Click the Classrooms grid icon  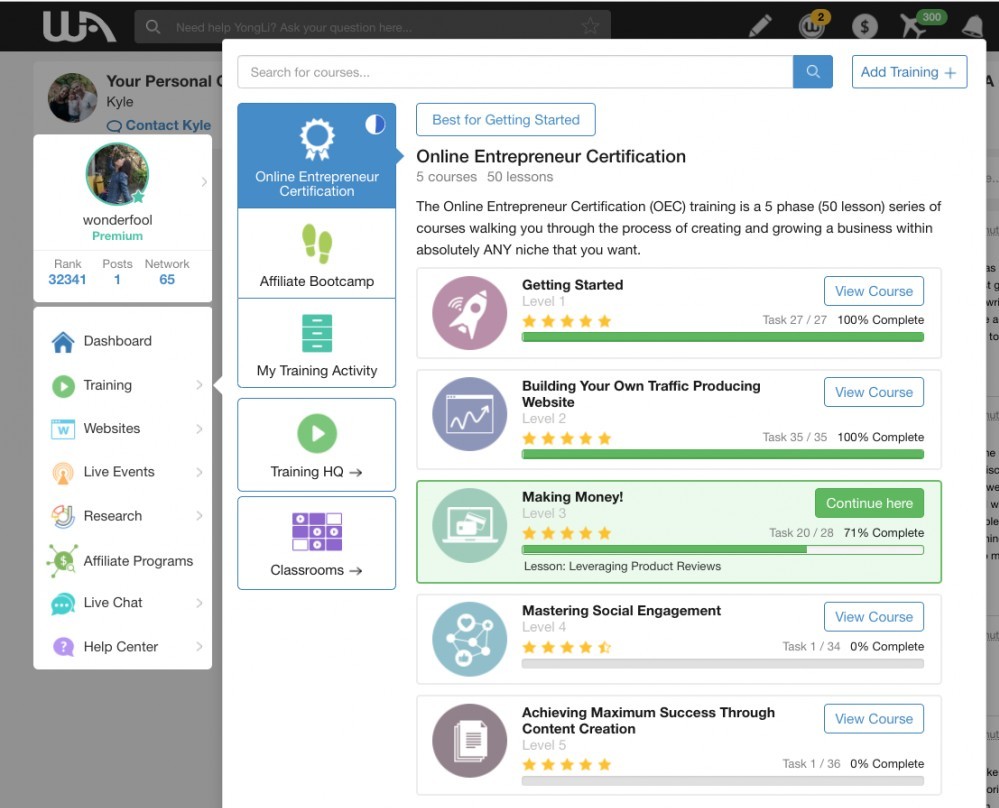point(317,531)
